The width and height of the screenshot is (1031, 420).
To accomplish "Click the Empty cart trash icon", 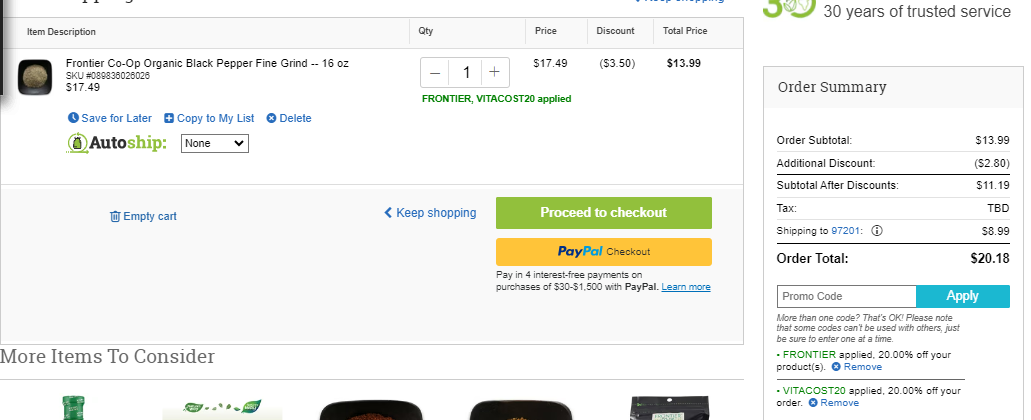I will click(115, 216).
